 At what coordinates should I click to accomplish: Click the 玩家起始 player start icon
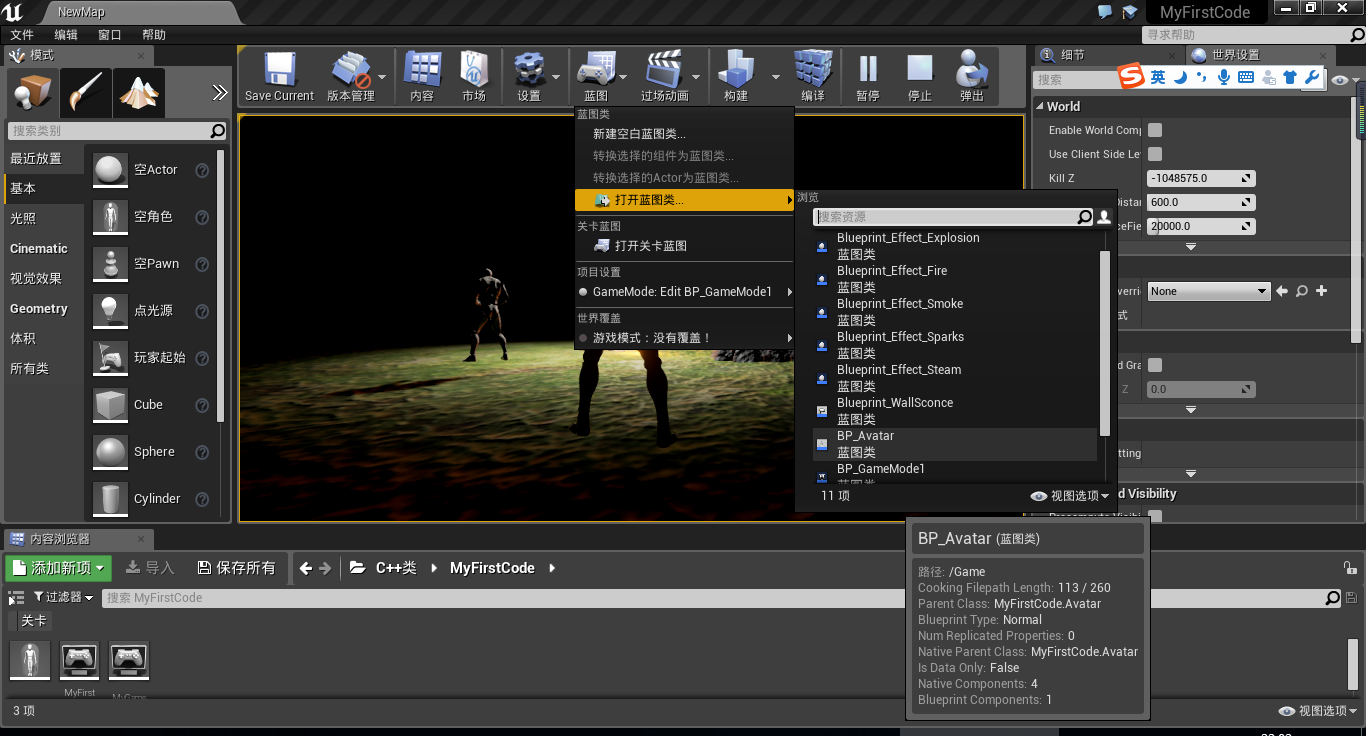[x=110, y=358]
